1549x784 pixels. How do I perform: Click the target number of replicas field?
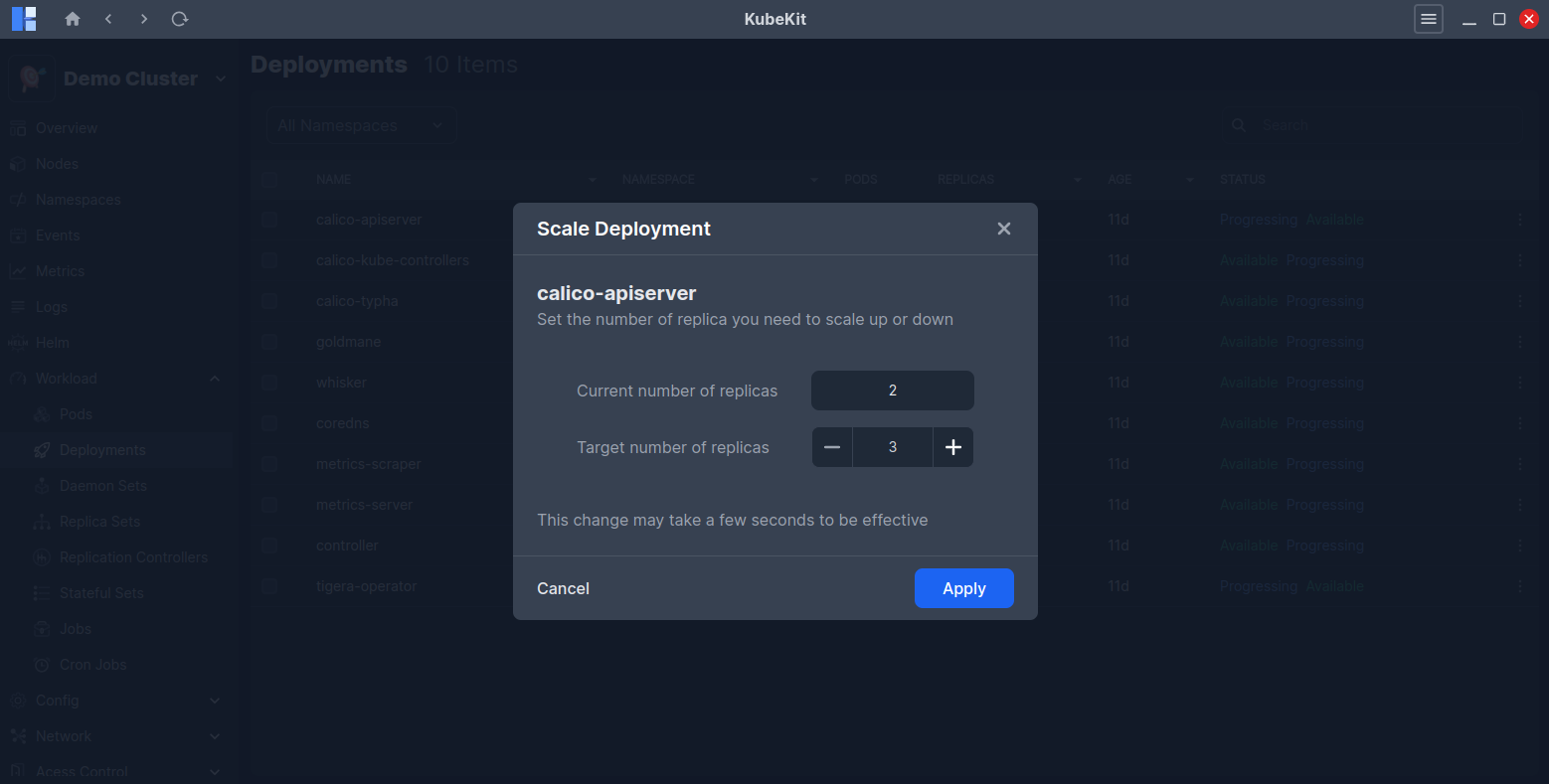pyautogui.click(x=892, y=447)
